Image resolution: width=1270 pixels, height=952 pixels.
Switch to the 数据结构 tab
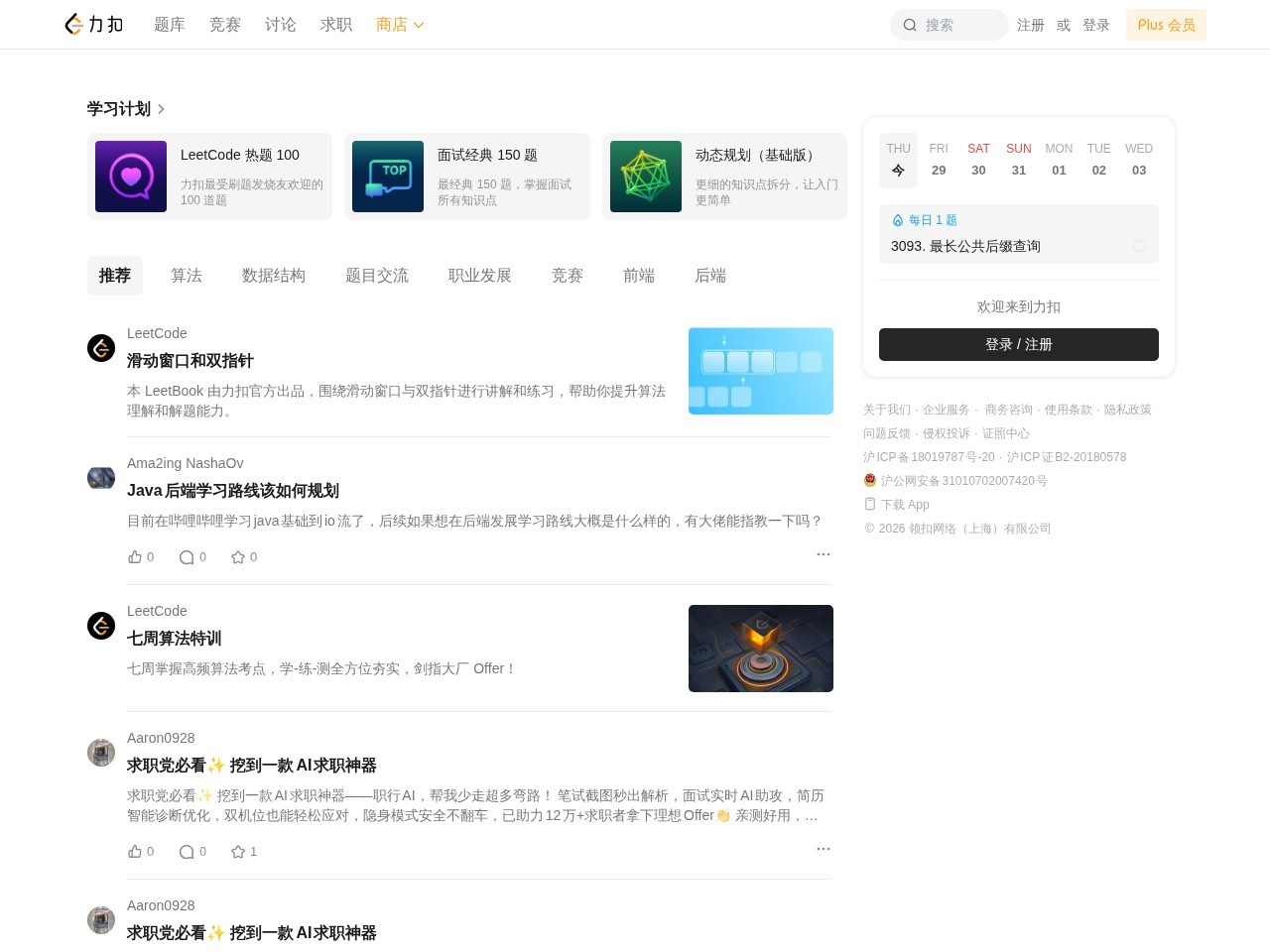click(274, 276)
